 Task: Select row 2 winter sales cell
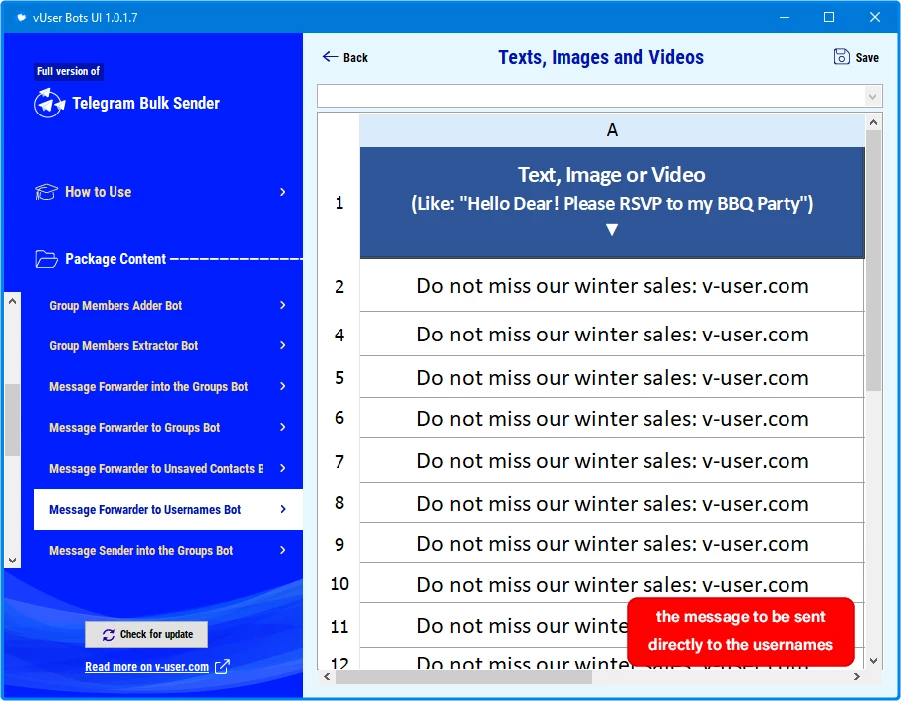(612, 286)
